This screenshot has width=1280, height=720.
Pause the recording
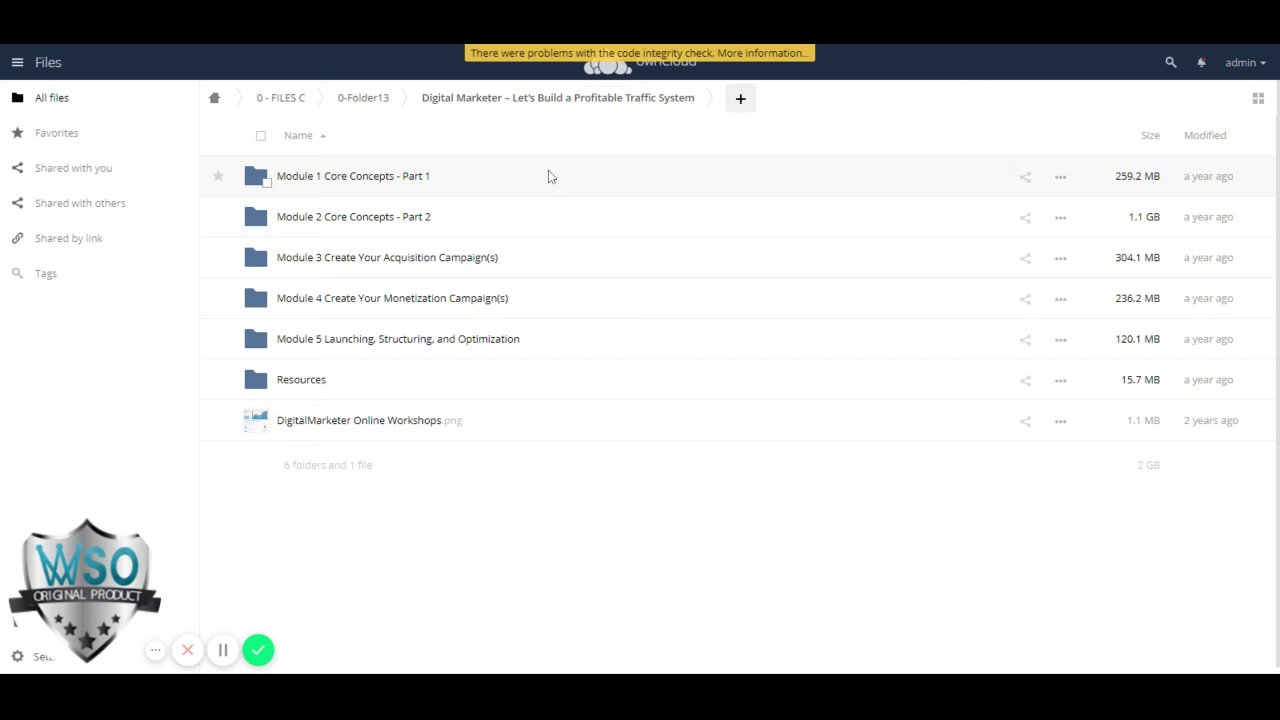tap(223, 650)
